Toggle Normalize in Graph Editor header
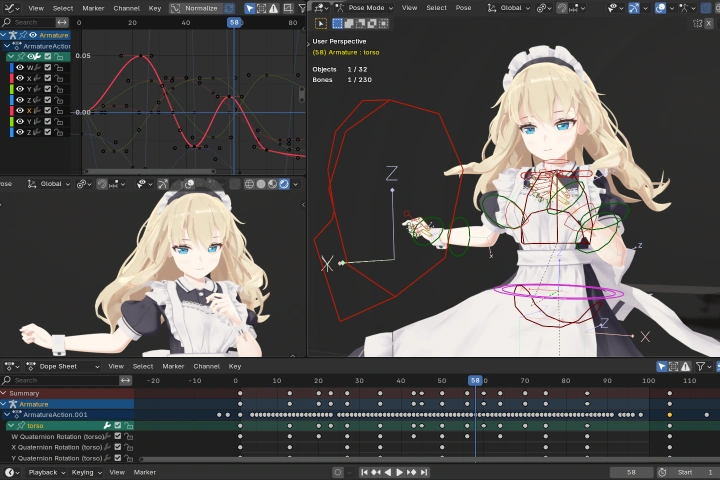720x480 pixels. click(x=196, y=8)
